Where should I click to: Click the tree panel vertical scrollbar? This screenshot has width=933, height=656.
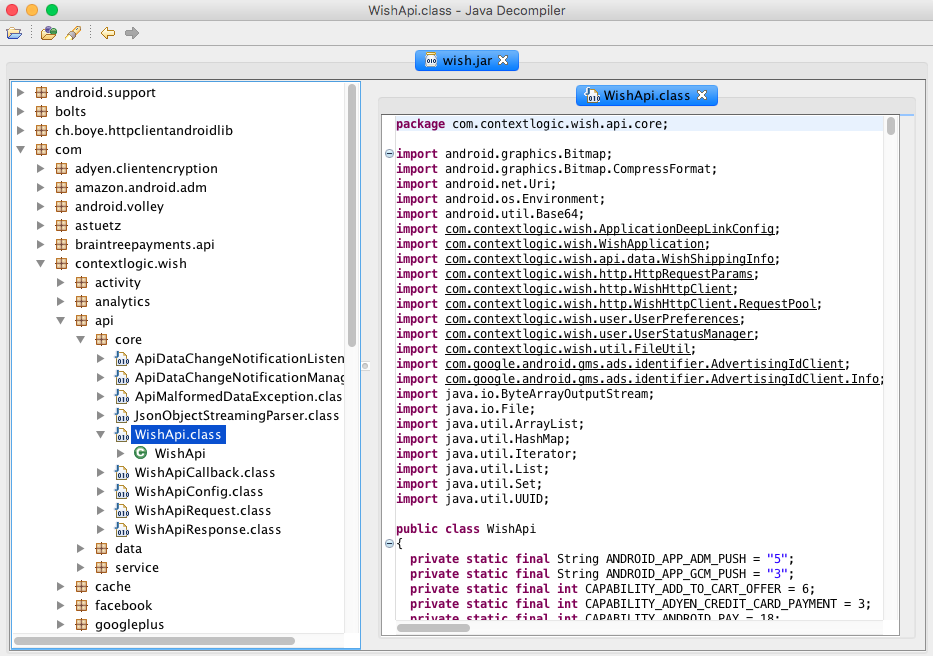(x=352, y=215)
